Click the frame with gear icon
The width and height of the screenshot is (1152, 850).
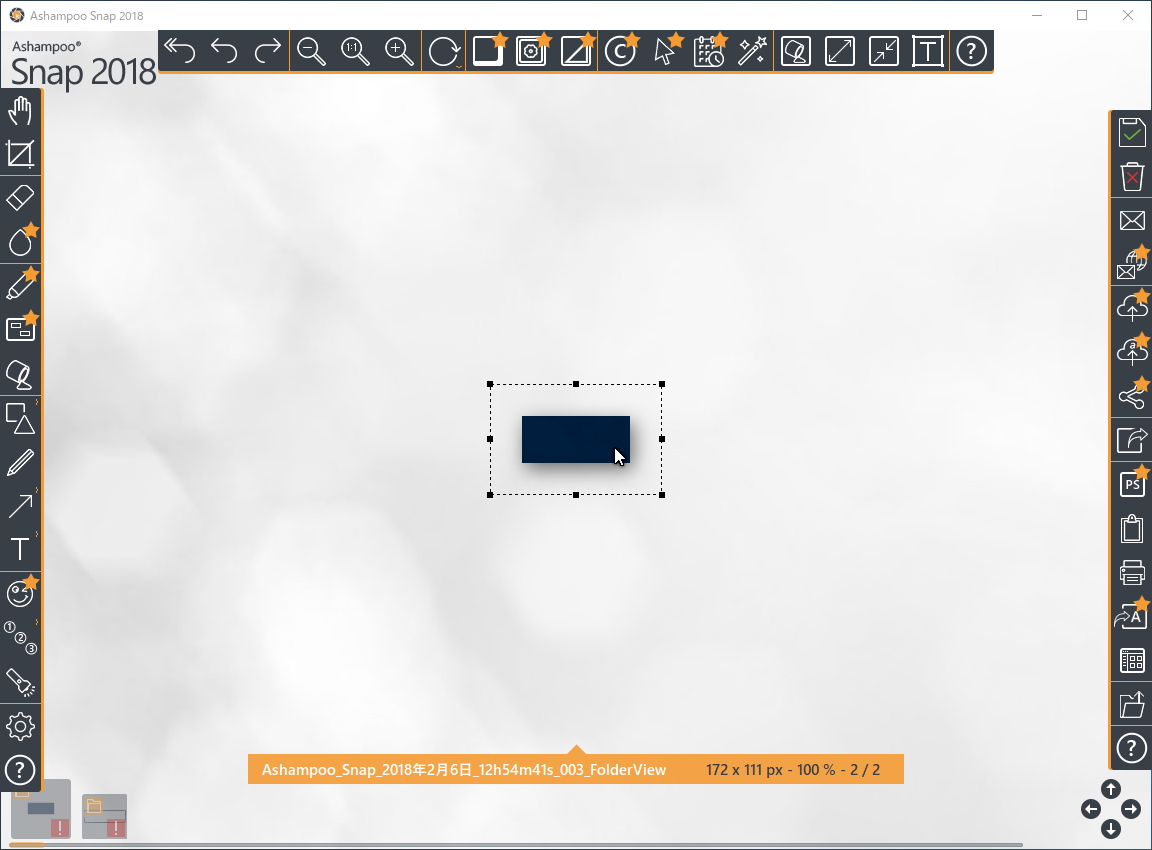(533, 51)
